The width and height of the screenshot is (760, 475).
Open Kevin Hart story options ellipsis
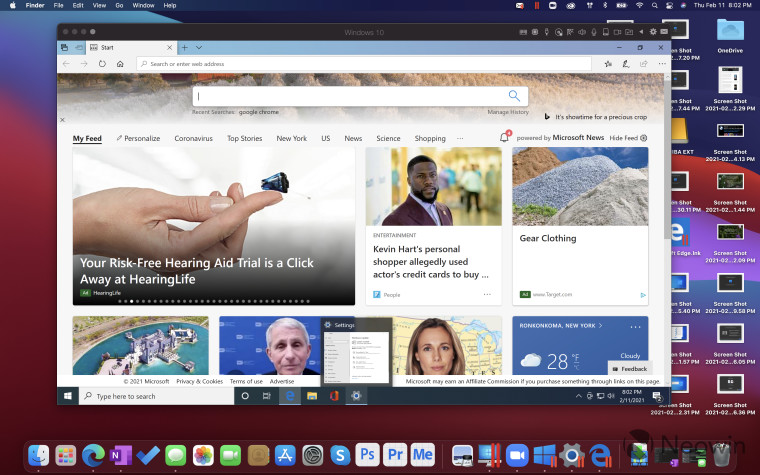(487, 294)
